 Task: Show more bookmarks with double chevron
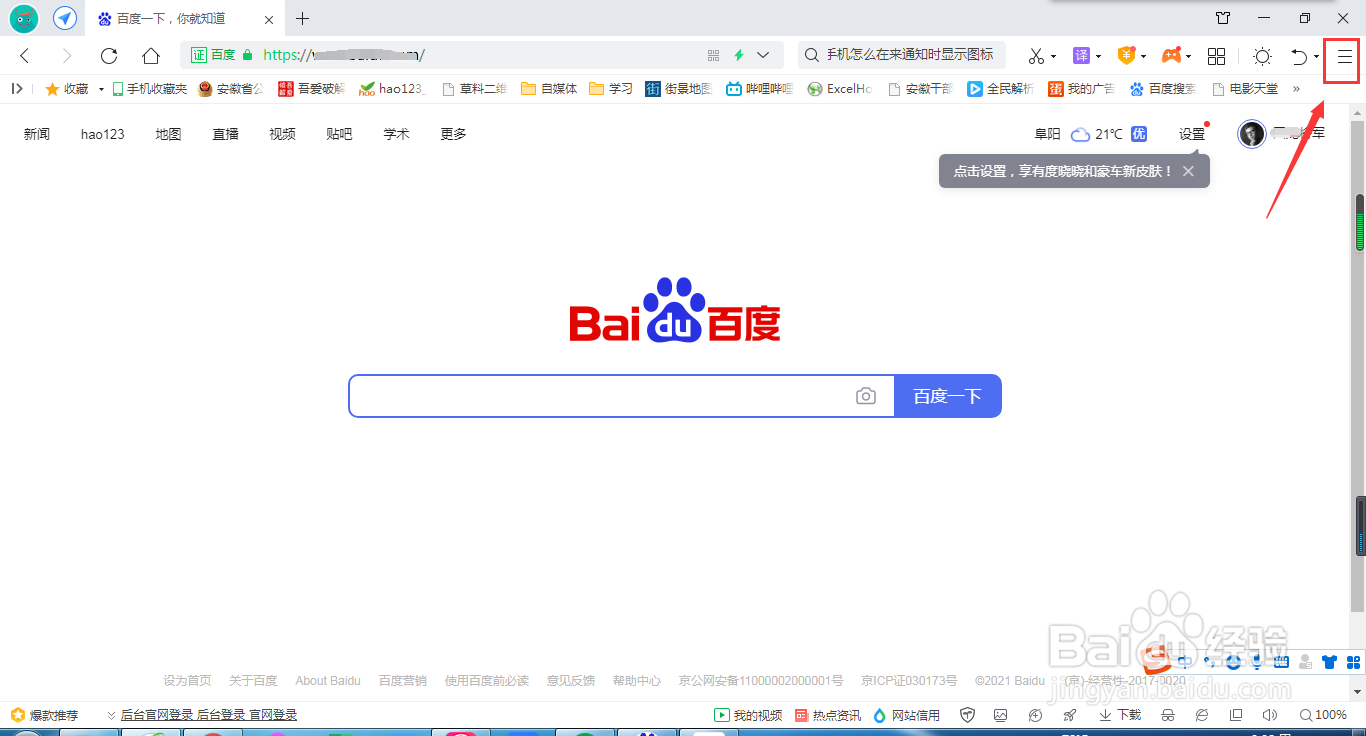(x=1297, y=88)
